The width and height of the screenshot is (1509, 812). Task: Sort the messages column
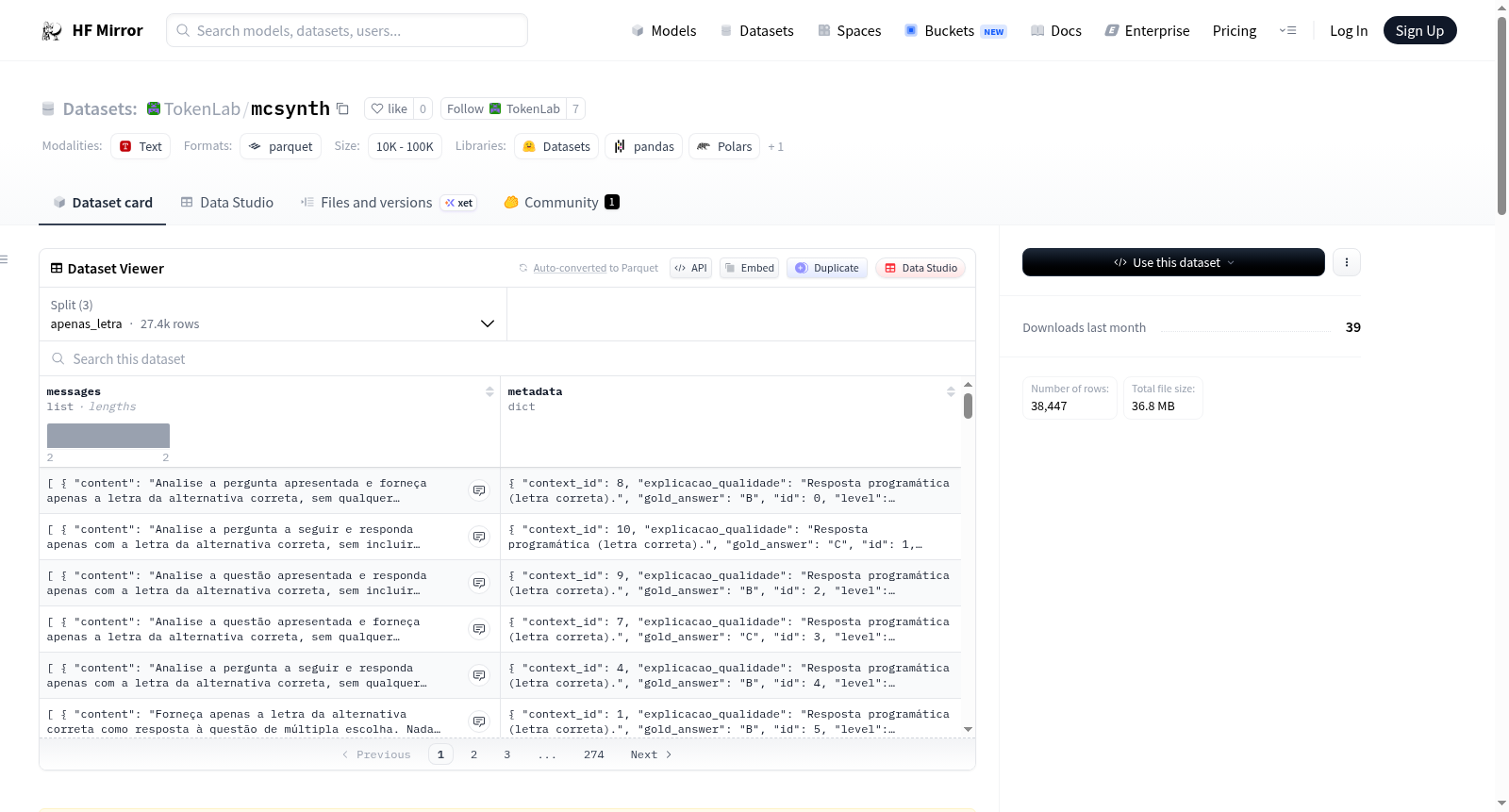click(489, 391)
